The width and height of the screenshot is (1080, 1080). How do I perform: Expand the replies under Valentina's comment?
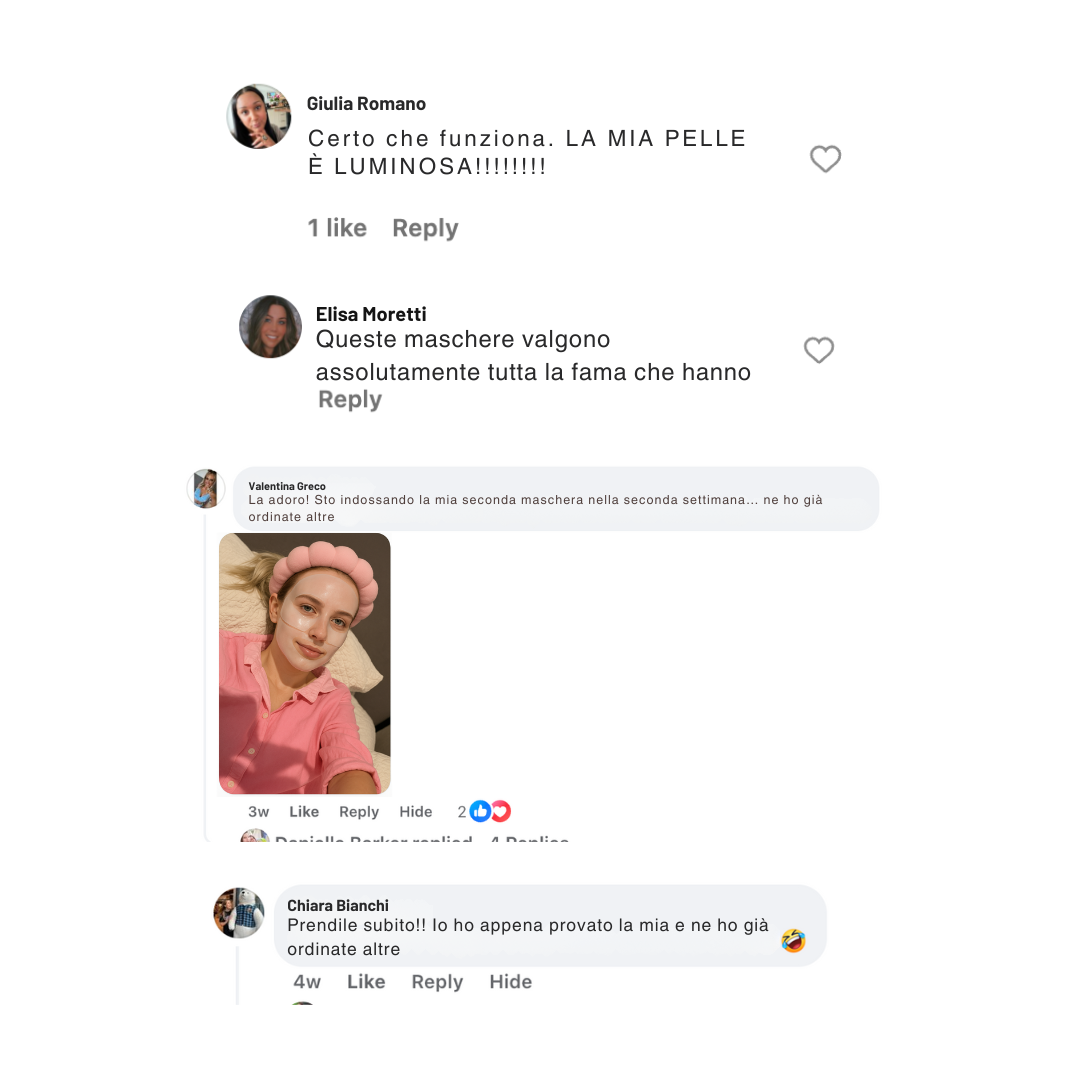(x=530, y=838)
